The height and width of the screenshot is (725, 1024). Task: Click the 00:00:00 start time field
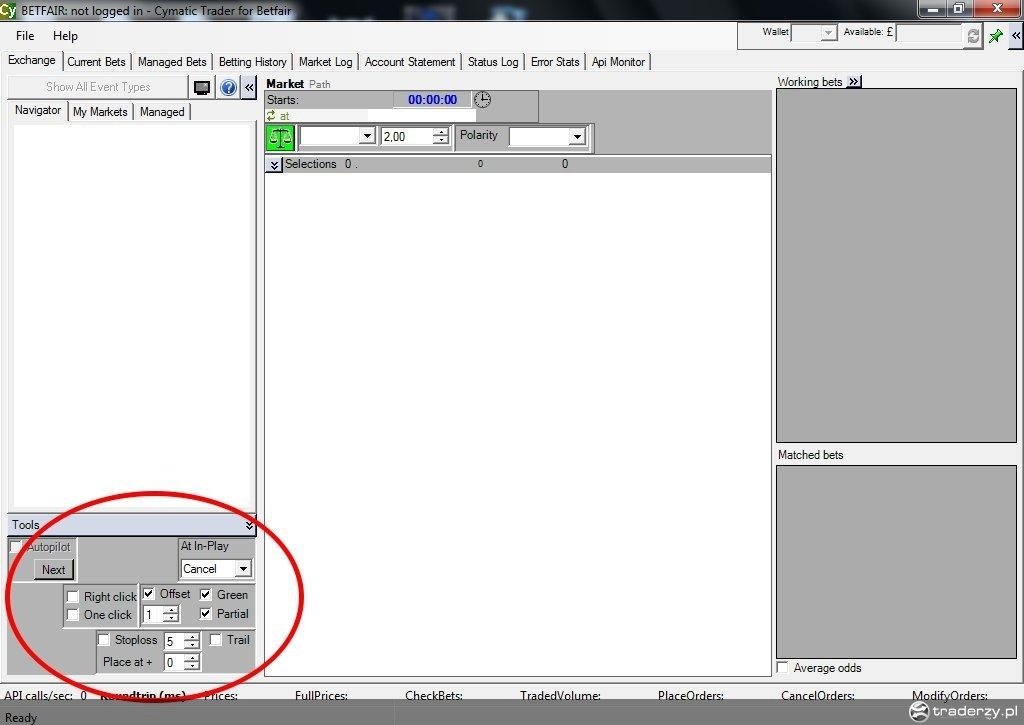[432, 100]
